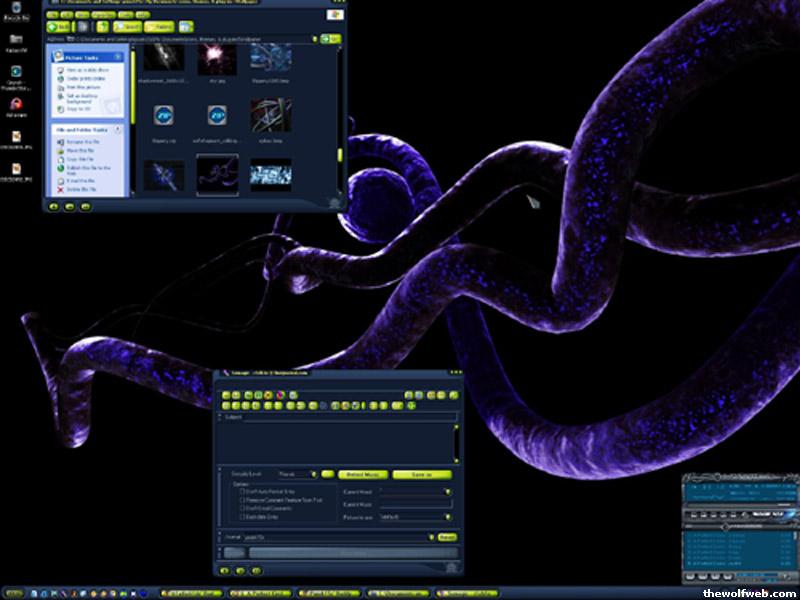This screenshot has width=800, height=600.
Task: Click the Save as button
Action: (422, 474)
